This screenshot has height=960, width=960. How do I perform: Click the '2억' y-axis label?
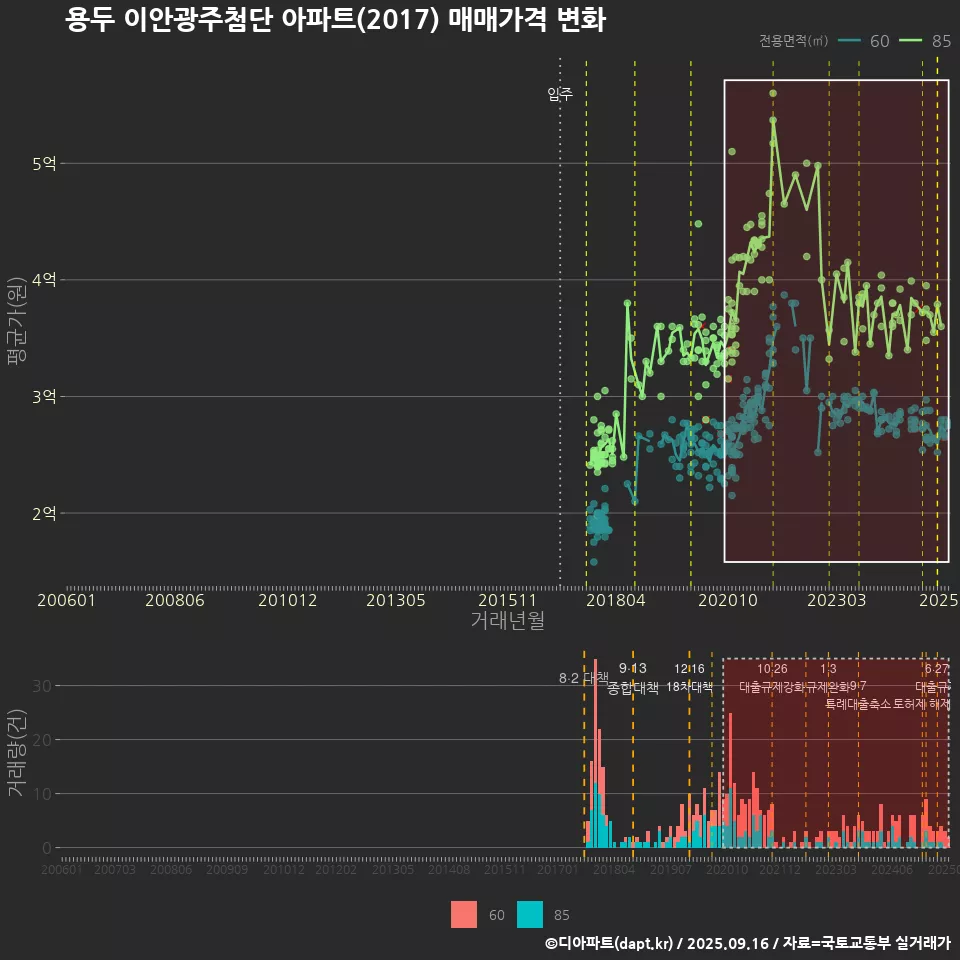pyautogui.click(x=44, y=513)
